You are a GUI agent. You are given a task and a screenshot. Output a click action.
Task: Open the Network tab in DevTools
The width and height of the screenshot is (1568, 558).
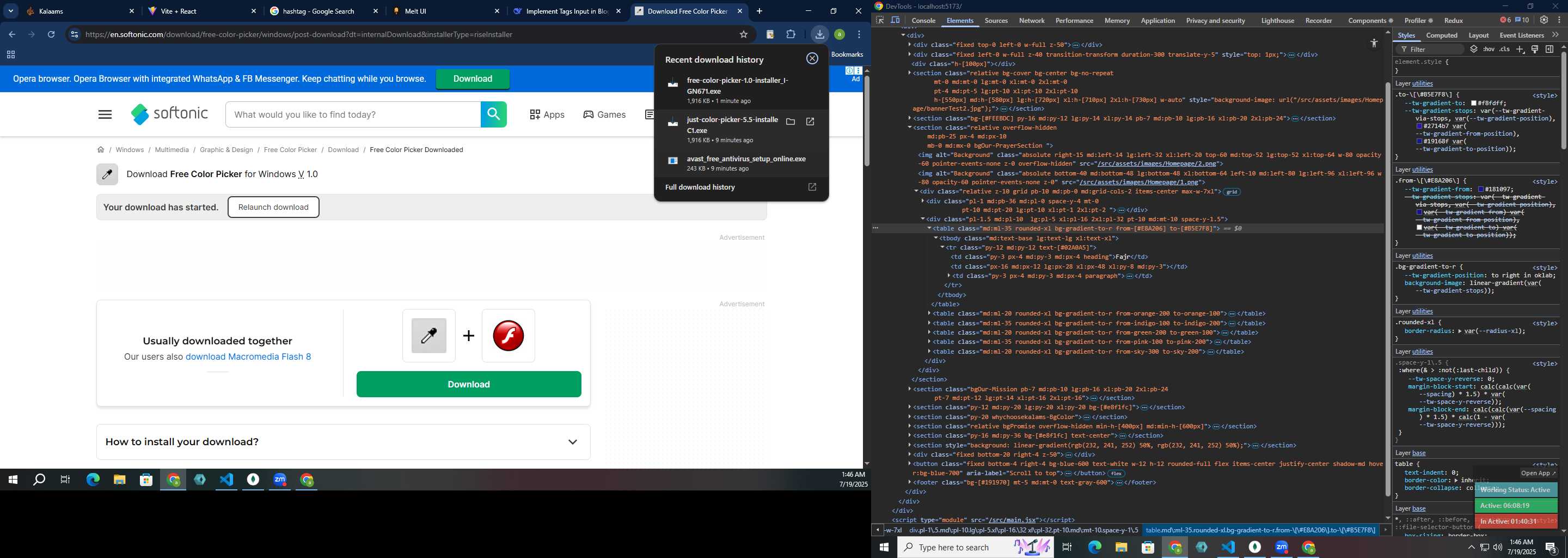pos(1032,21)
